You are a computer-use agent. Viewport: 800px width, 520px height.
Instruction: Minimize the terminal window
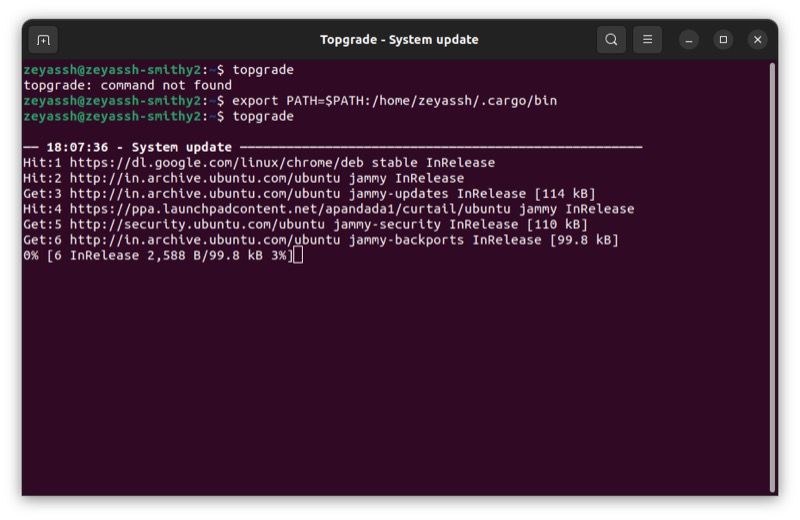(688, 40)
